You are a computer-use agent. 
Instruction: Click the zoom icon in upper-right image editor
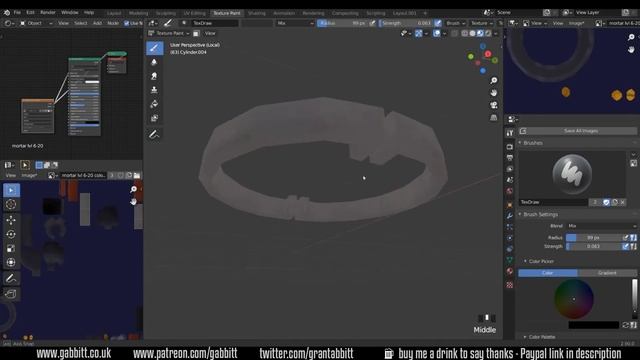(631, 37)
